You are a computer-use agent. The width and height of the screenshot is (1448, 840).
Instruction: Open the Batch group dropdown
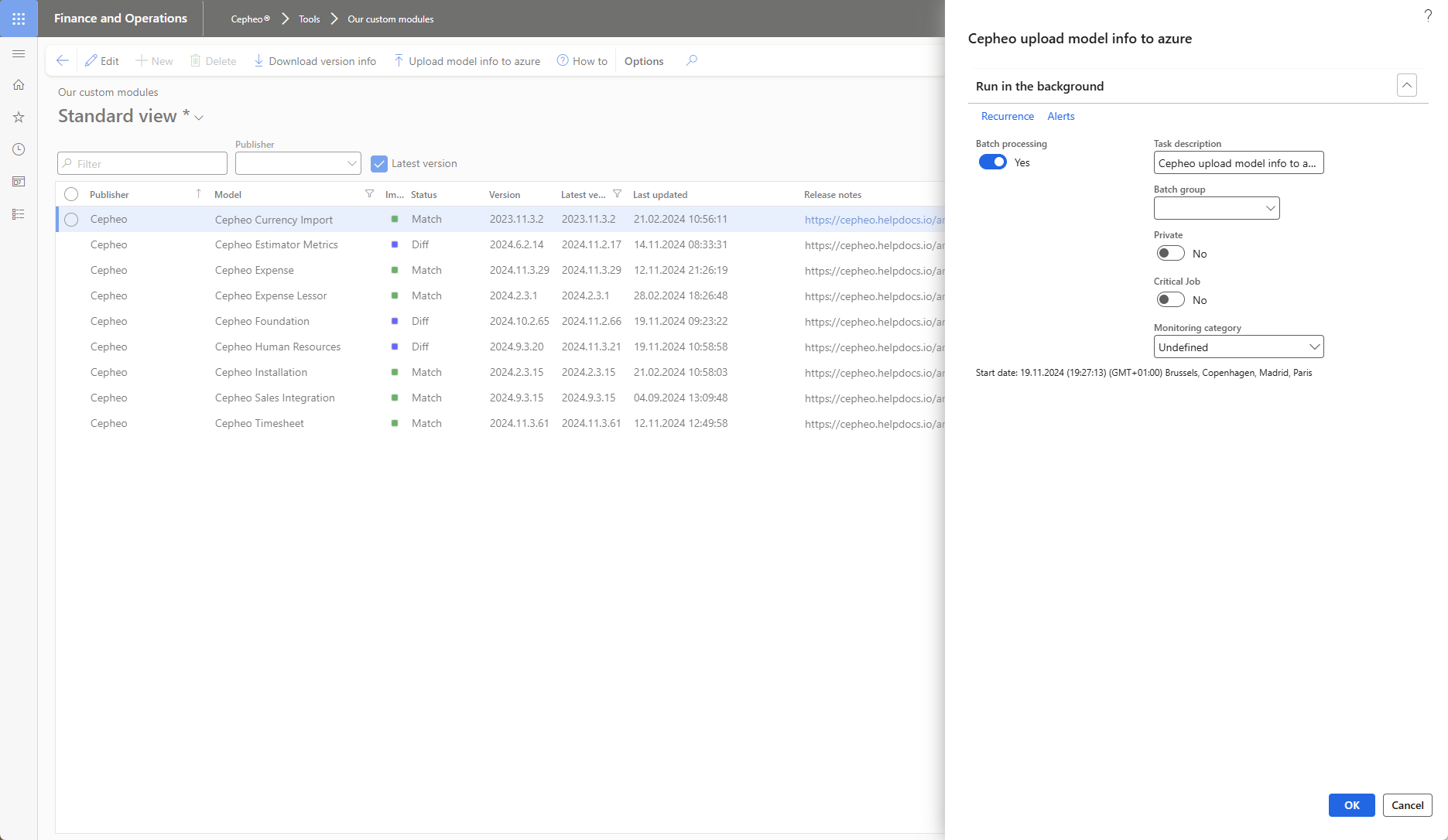coord(1217,208)
